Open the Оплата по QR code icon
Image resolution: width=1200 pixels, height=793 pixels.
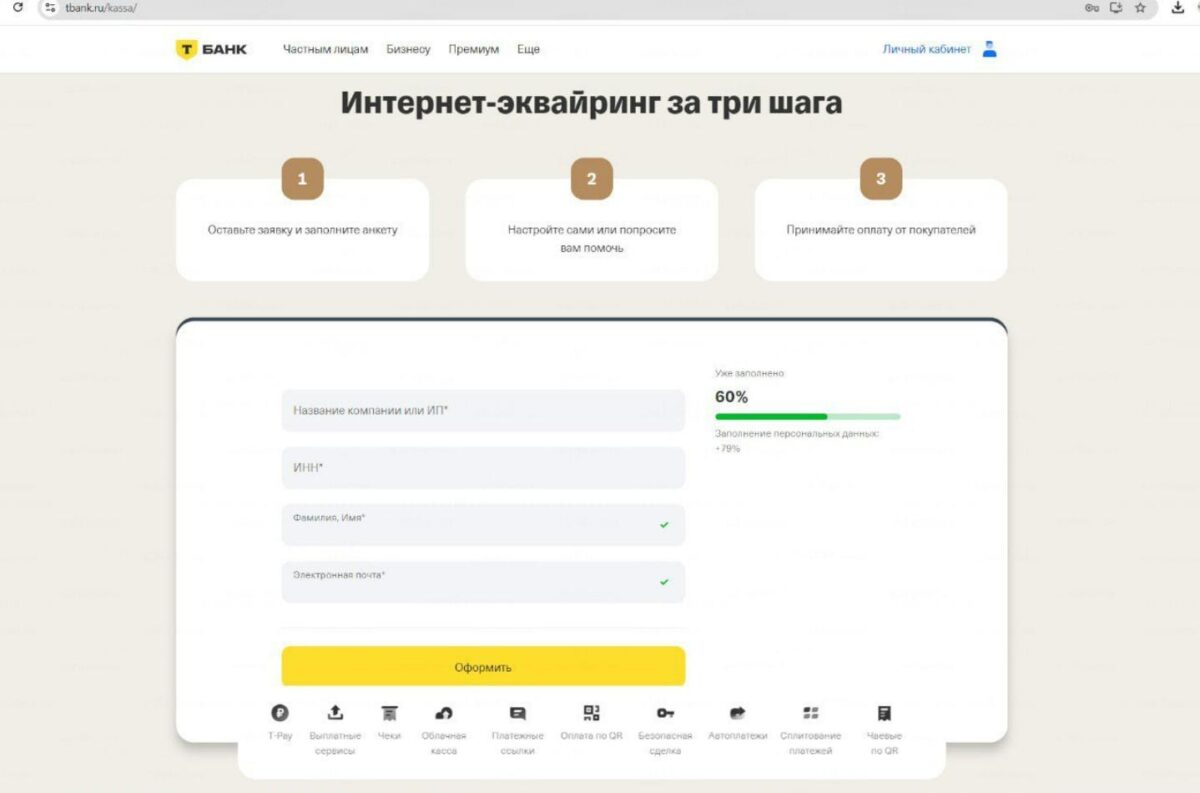tap(591, 713)
